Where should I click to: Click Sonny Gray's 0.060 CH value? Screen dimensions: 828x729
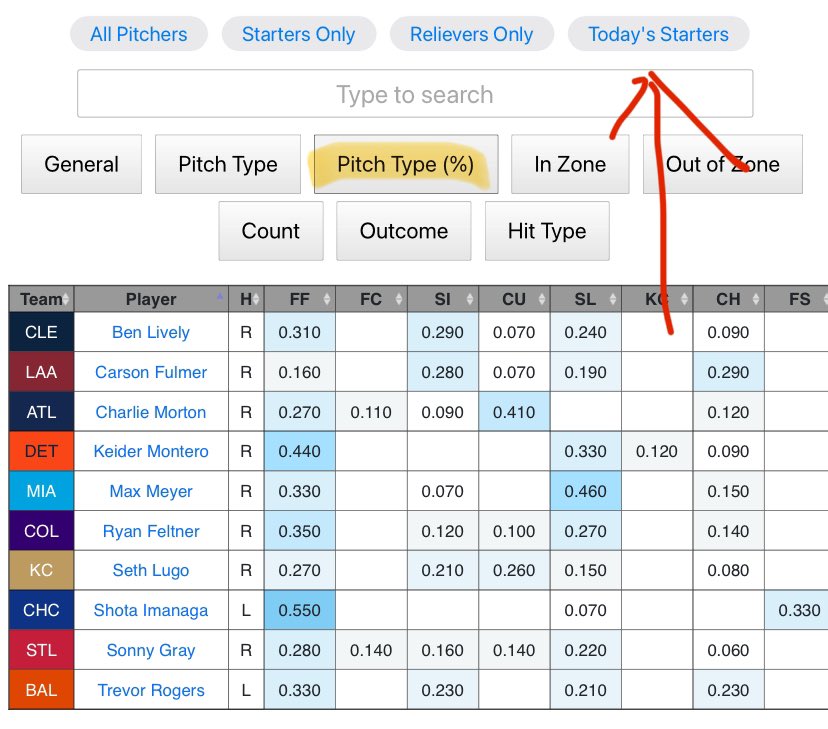click(x=728, y=650)
